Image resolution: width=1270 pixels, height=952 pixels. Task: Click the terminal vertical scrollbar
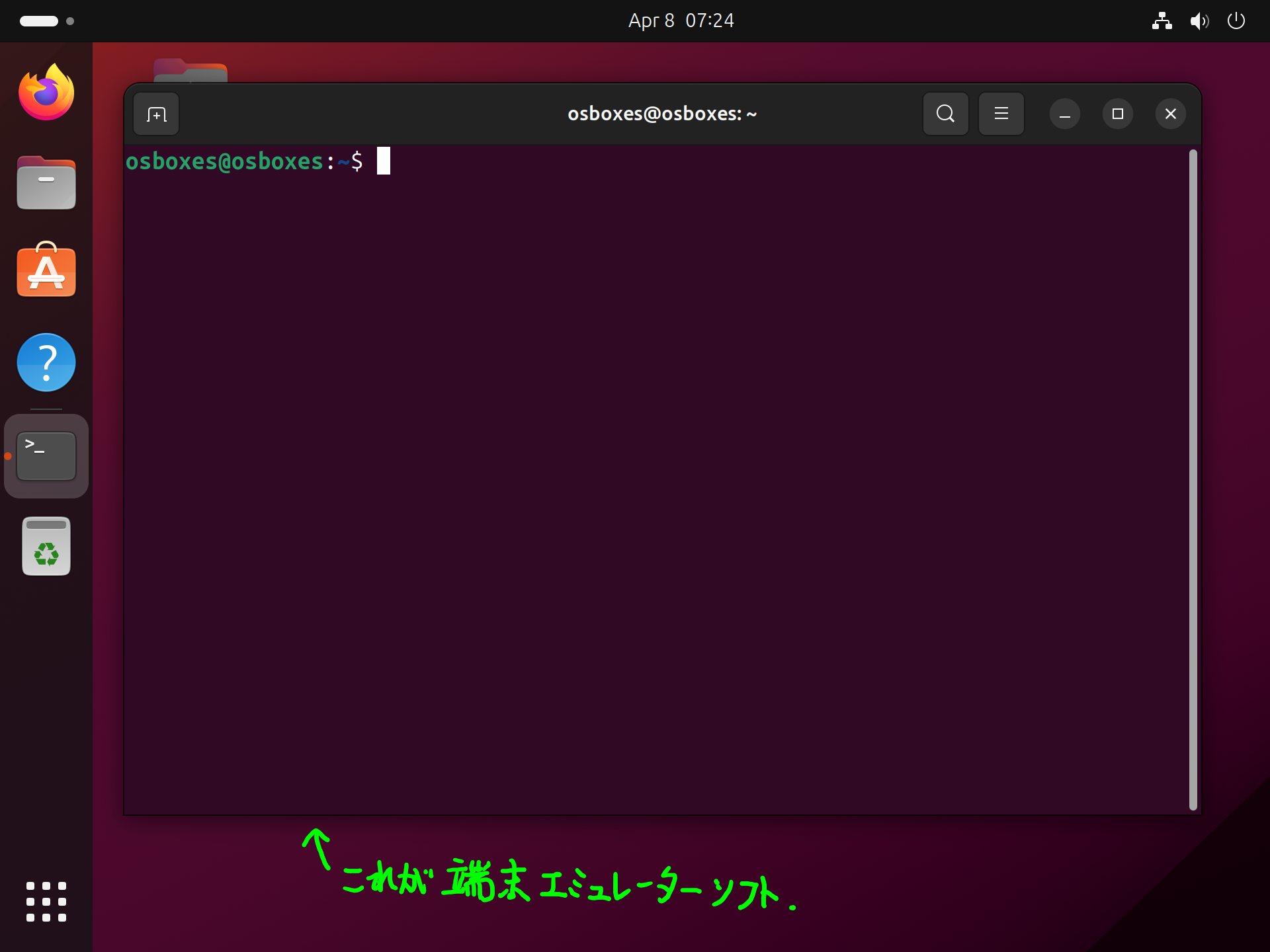coord(1193,479)
